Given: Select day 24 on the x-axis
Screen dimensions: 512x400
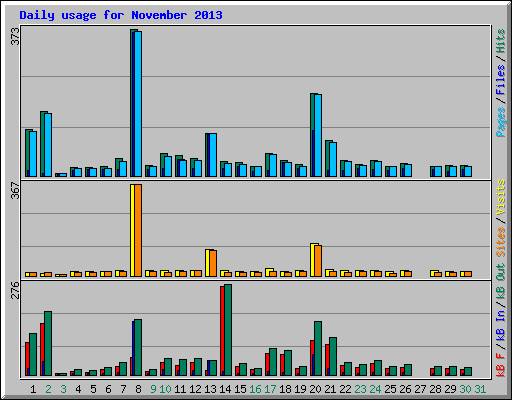Looking at the screenshot, I should (375, 389).
